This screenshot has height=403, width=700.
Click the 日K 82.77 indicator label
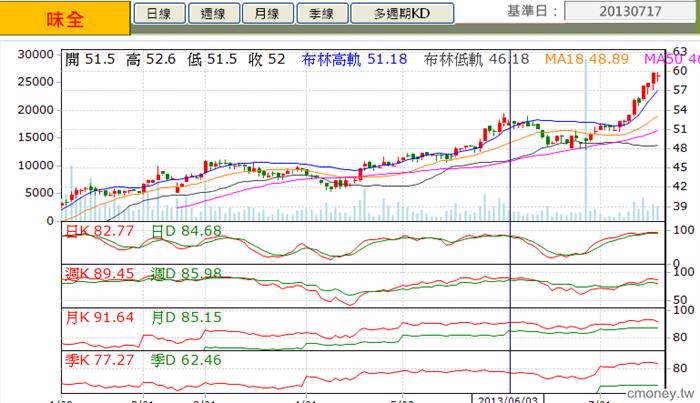tap(100, 231)
